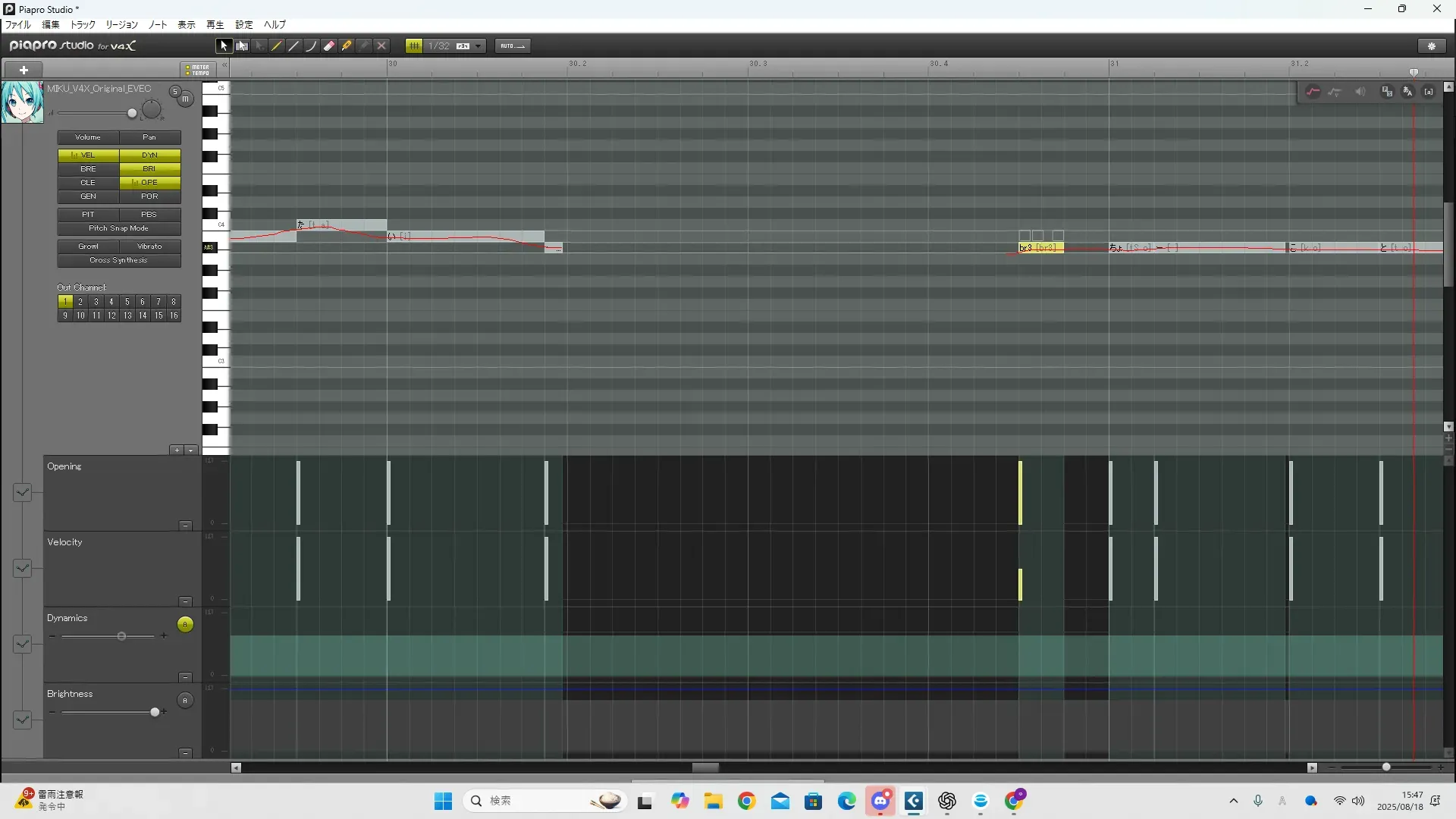
Task: Click the Dynamics lane zoom slider
Action: point(121,636)
